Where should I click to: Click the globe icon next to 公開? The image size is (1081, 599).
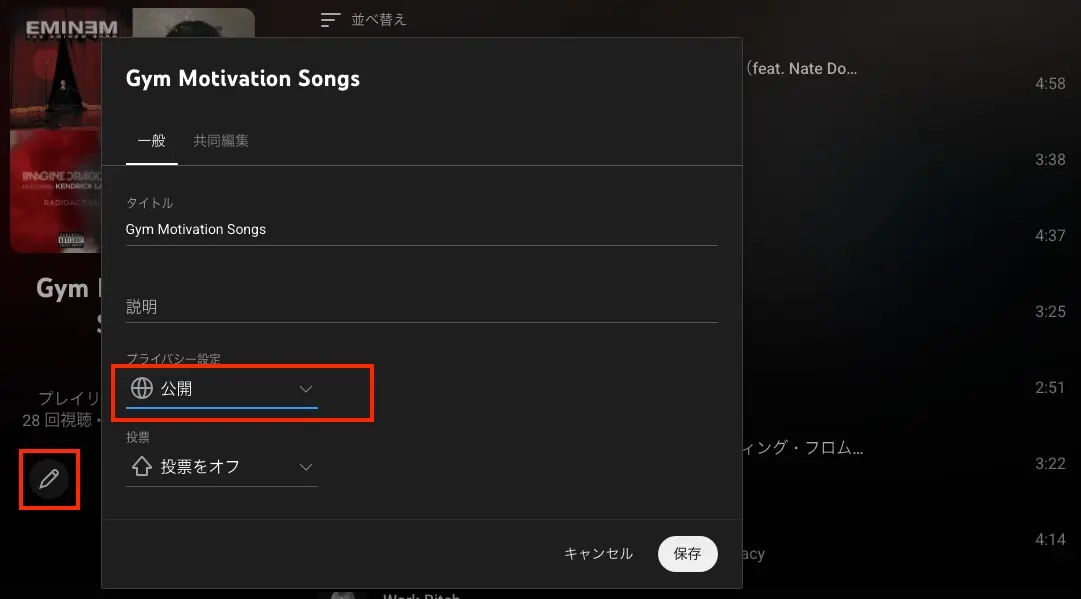click(141, 388)
